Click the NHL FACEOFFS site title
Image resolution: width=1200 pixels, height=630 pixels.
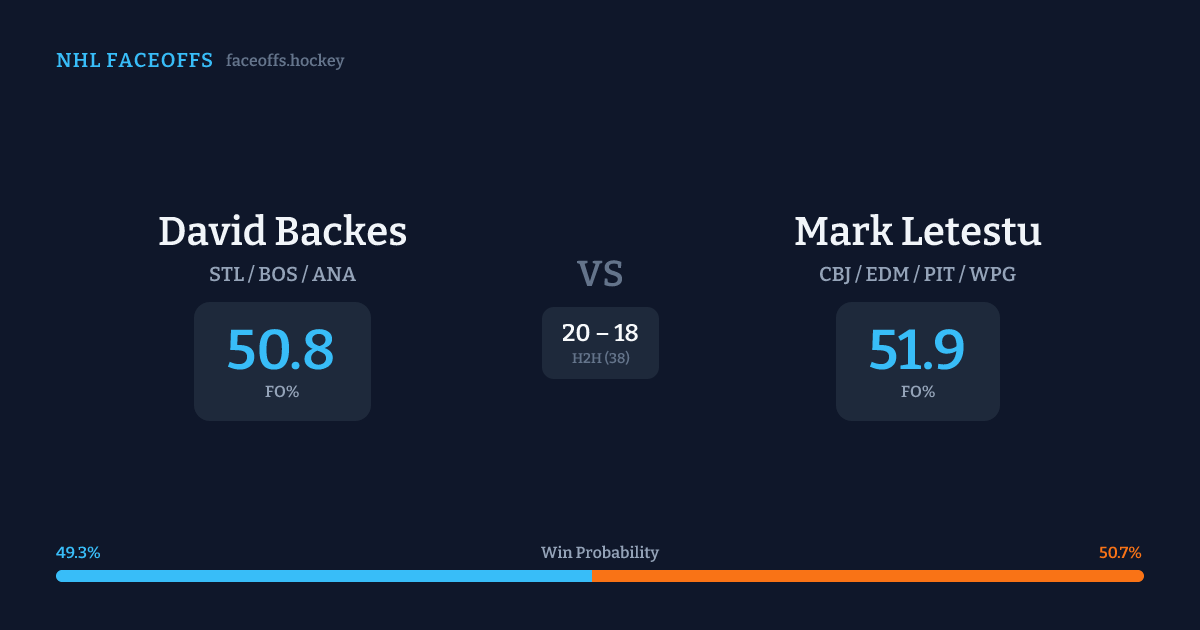[134, 61]
